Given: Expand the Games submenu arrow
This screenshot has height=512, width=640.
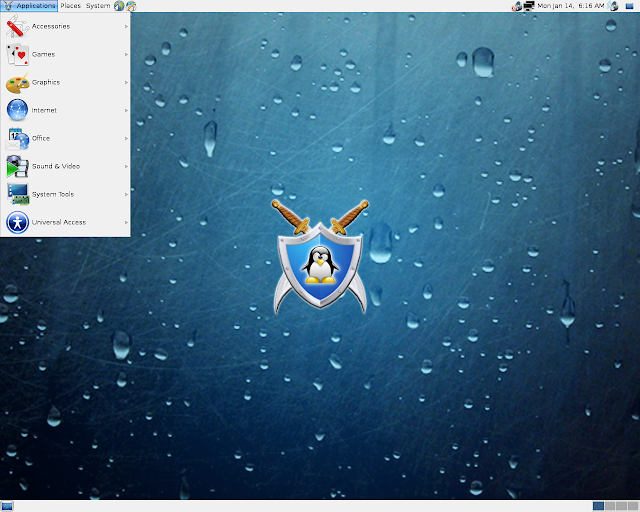Looking at the screenshot, I should point(127,54).
